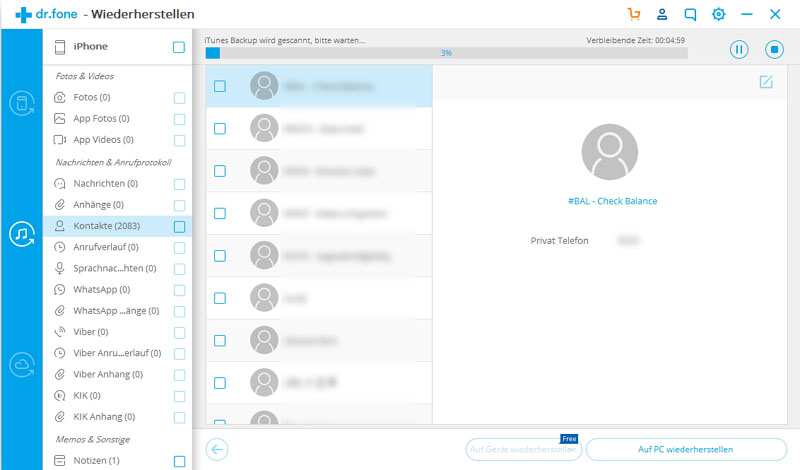Click the Fotos camera icon
This screenshot has height=470, width=800.
pos(60,97)
